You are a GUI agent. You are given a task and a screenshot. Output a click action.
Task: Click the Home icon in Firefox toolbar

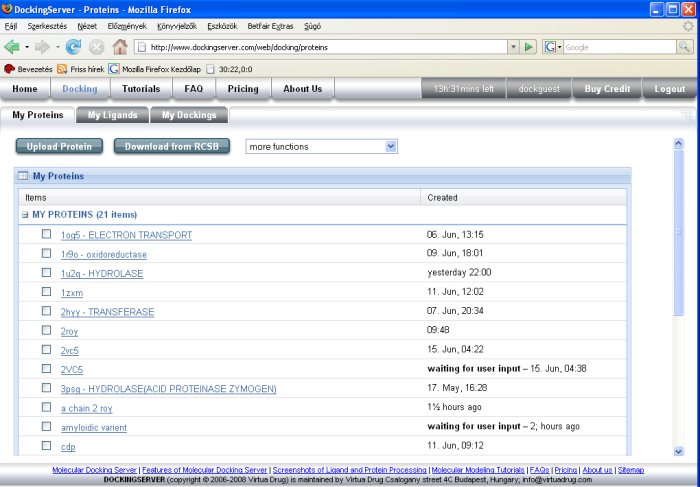coord(120,47)
